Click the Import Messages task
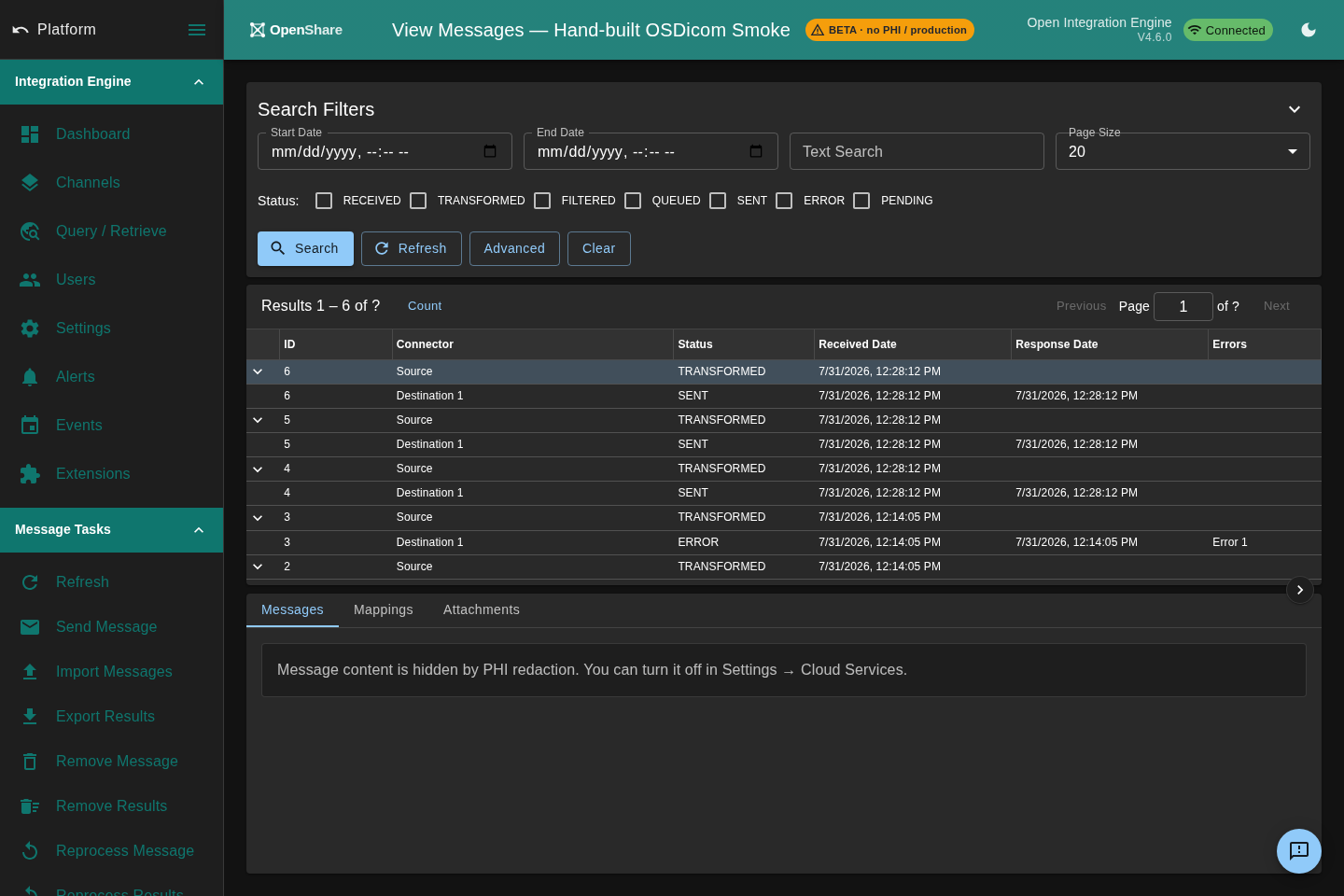The width and height of the screenshot is (1344, 896). tap(111, 672)
